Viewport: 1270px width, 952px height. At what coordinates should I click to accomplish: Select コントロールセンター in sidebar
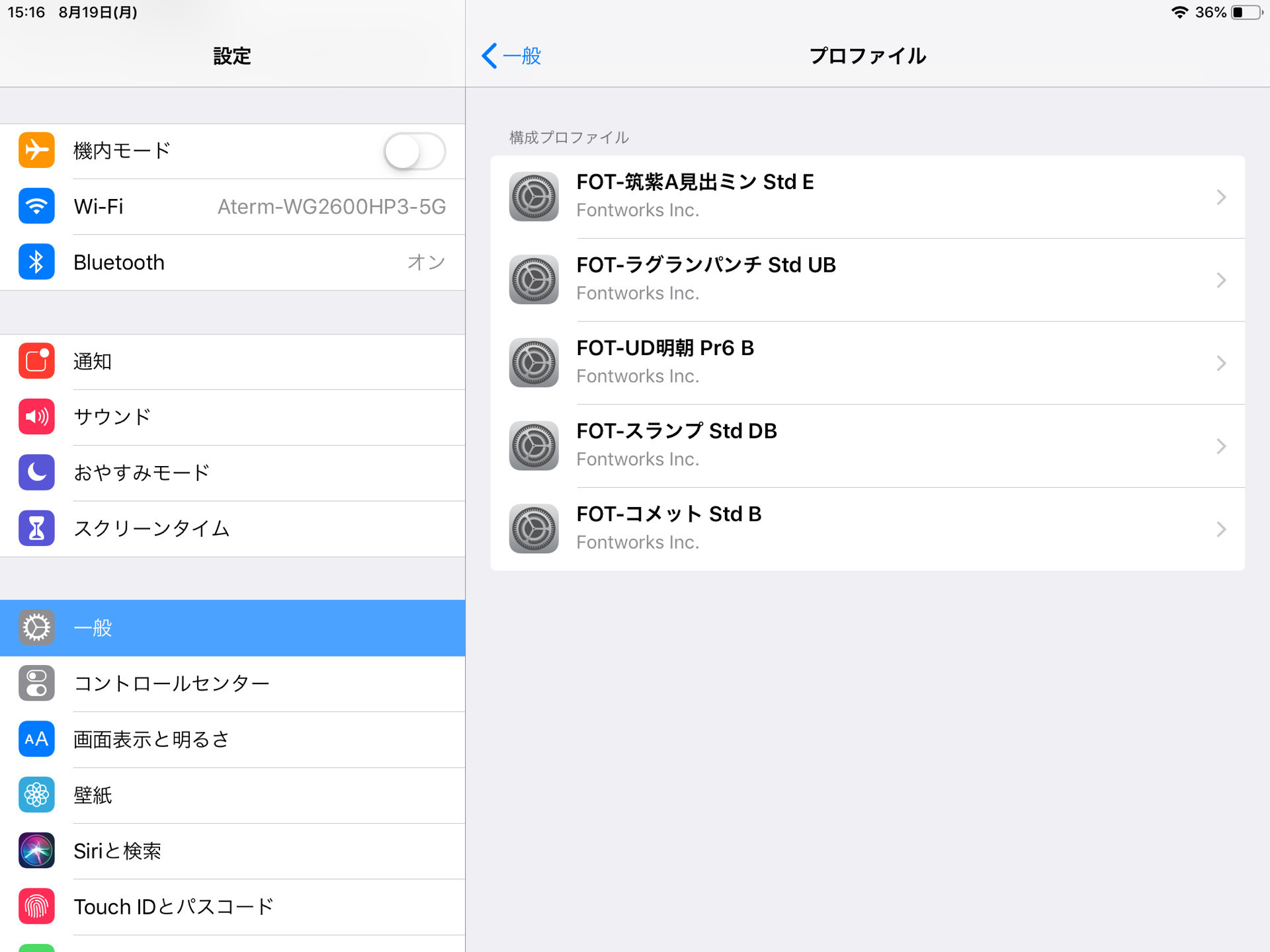coord(232,684)
